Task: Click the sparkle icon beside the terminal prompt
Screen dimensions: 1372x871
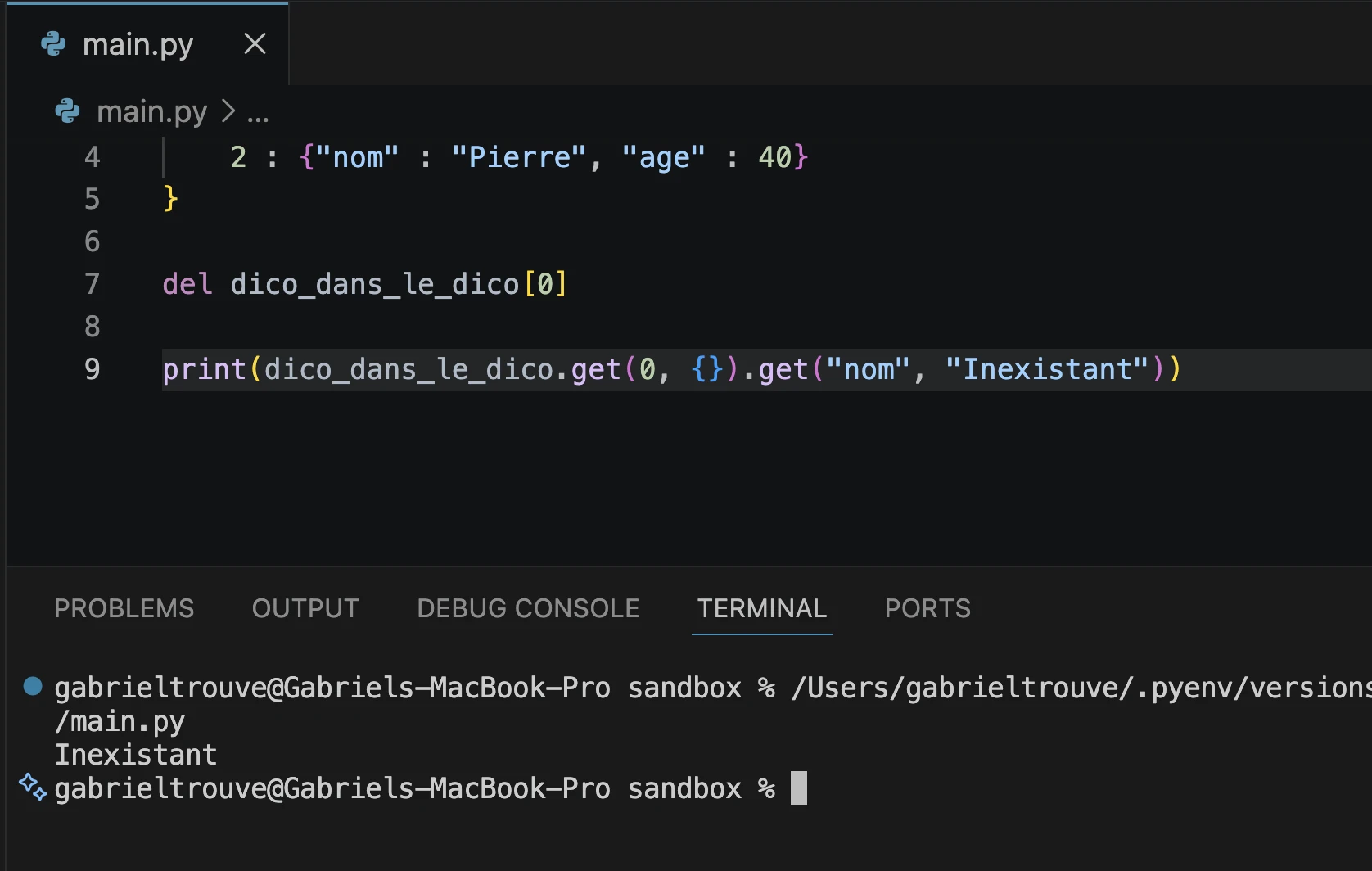Action: tap(33, 788)
